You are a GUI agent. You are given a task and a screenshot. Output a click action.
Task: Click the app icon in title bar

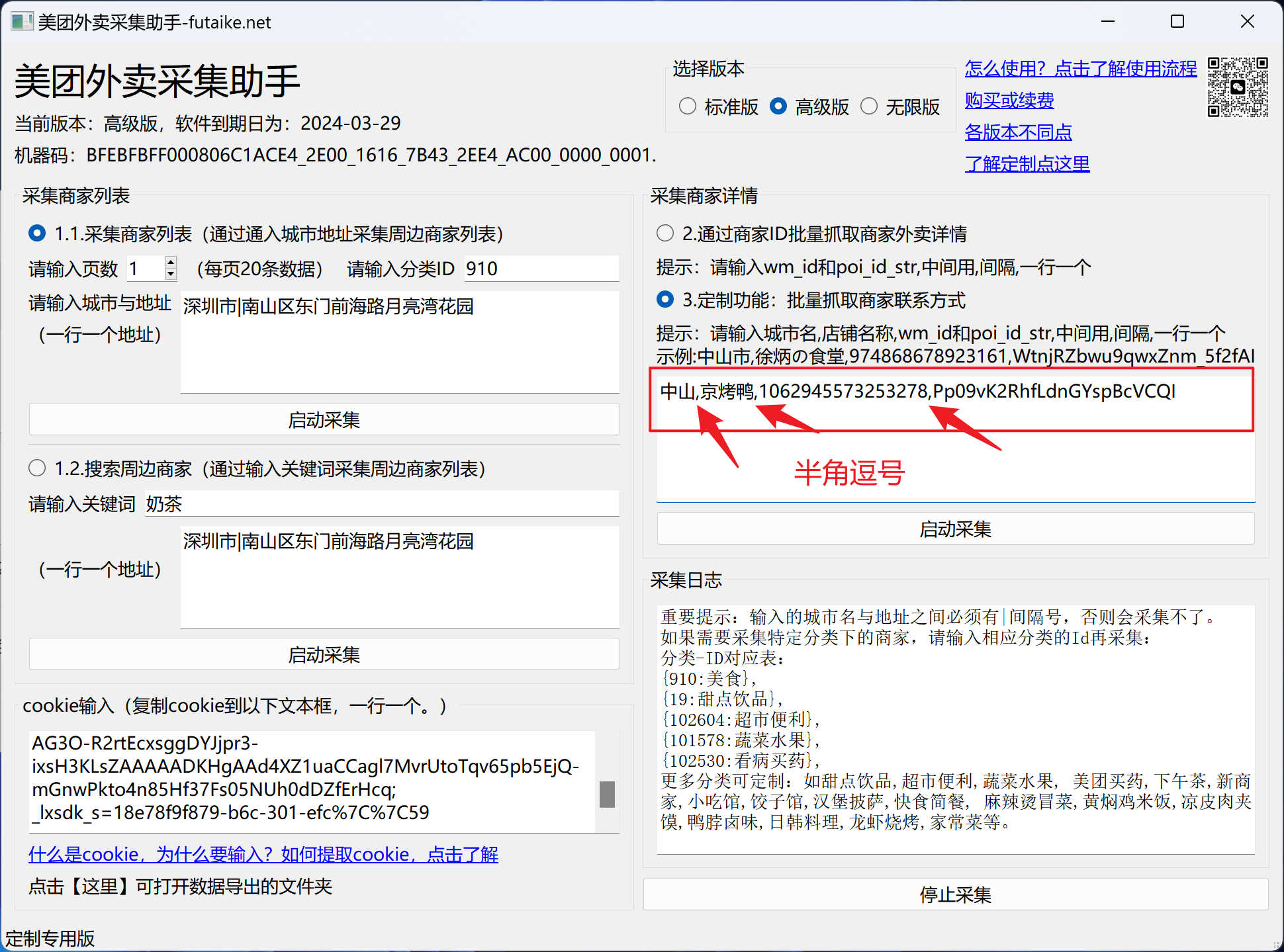tap(21, 22)
